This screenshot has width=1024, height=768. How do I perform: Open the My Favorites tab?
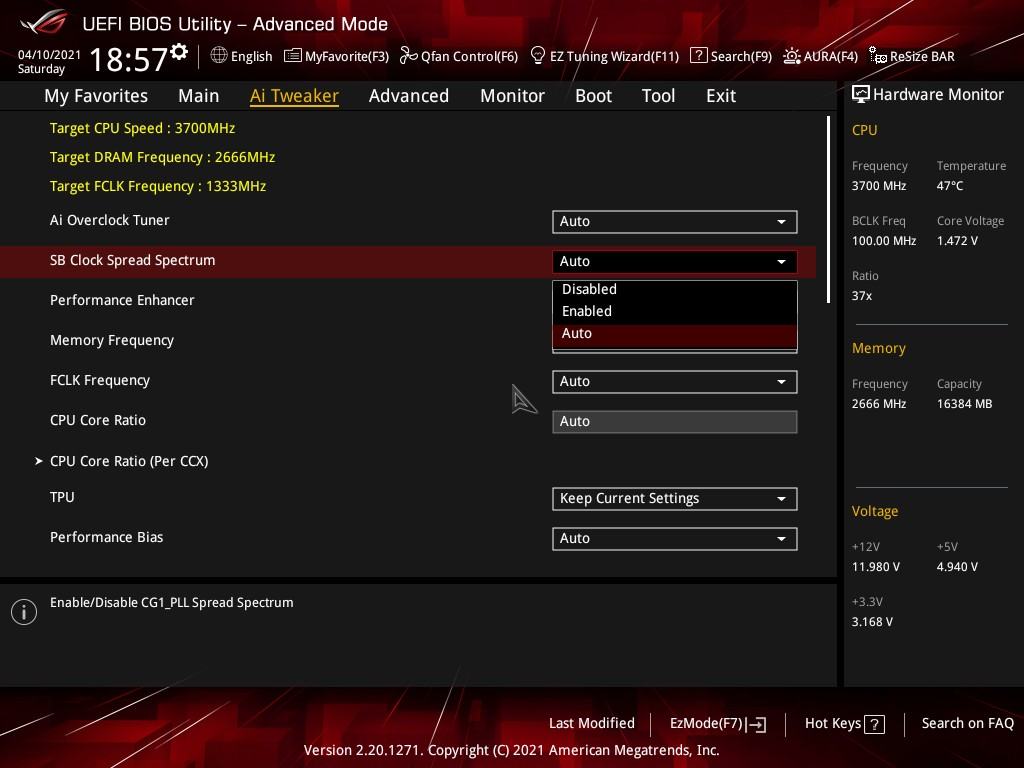coord(96,96)
